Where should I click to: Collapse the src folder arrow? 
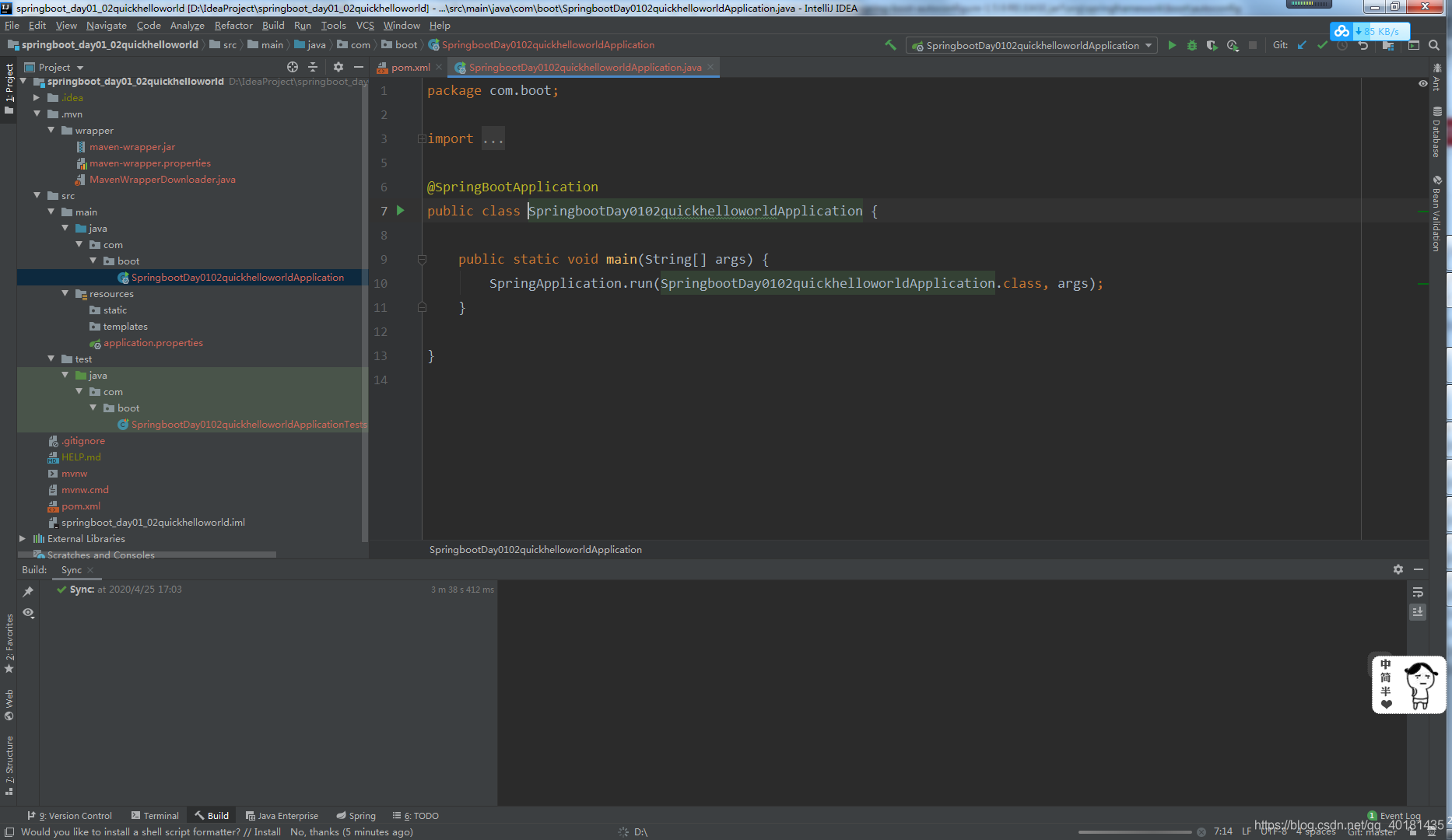point(37,196)
